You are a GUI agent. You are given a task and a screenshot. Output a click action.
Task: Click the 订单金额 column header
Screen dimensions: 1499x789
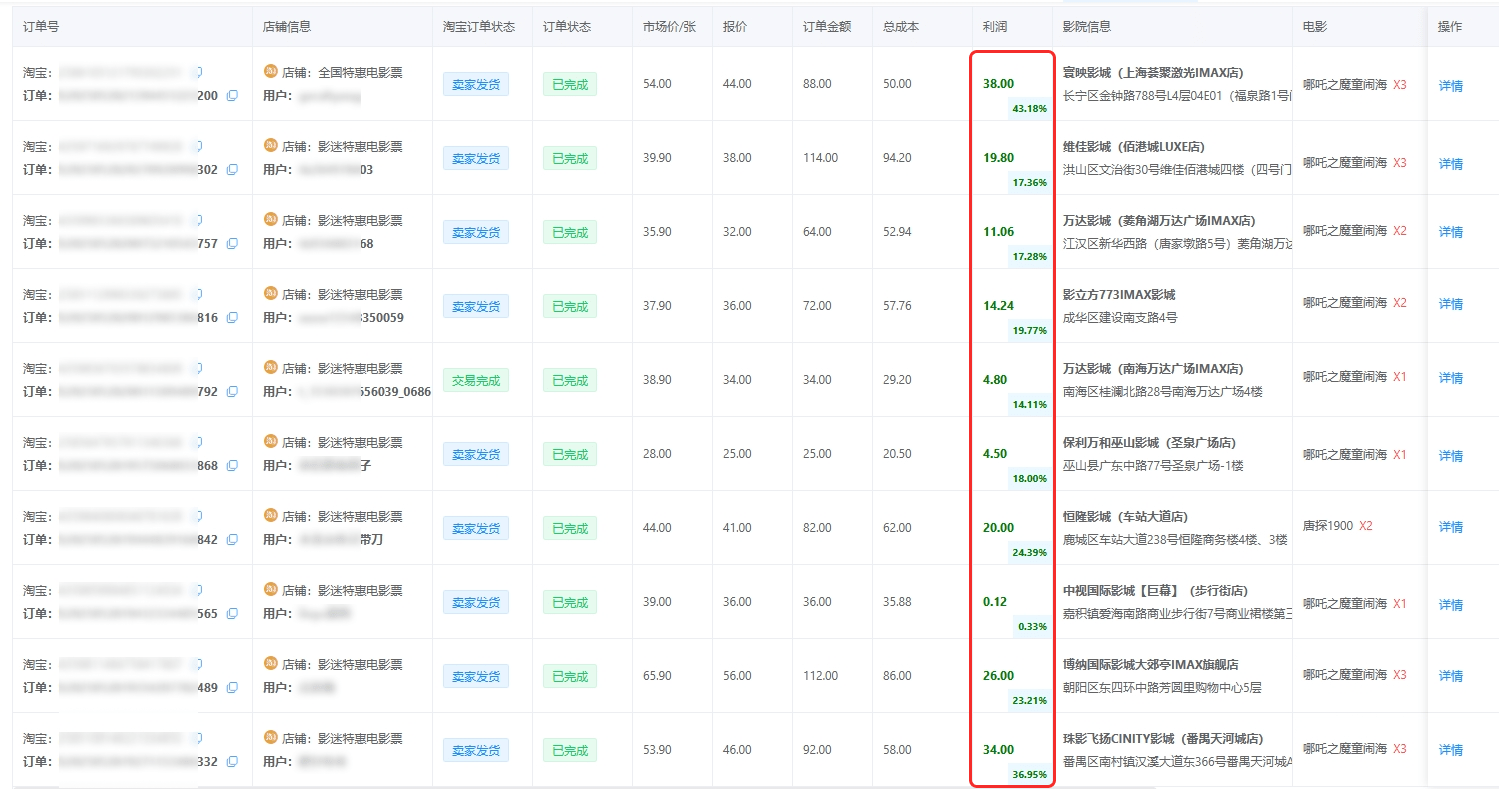(x=827, y=27)
